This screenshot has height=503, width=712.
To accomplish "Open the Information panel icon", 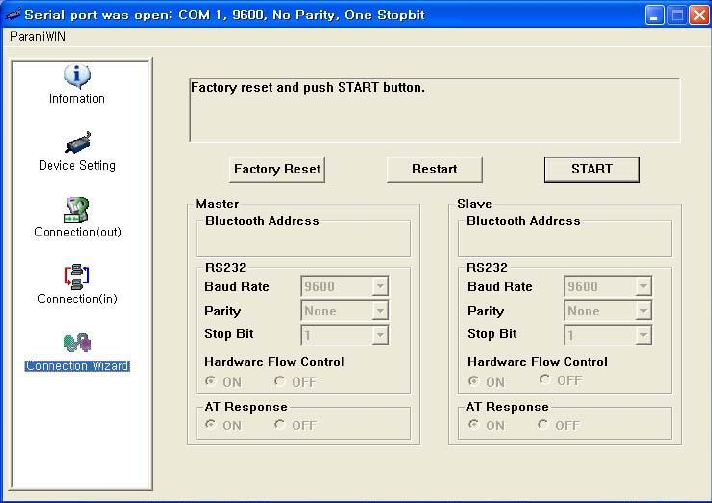I will [77, 76].
